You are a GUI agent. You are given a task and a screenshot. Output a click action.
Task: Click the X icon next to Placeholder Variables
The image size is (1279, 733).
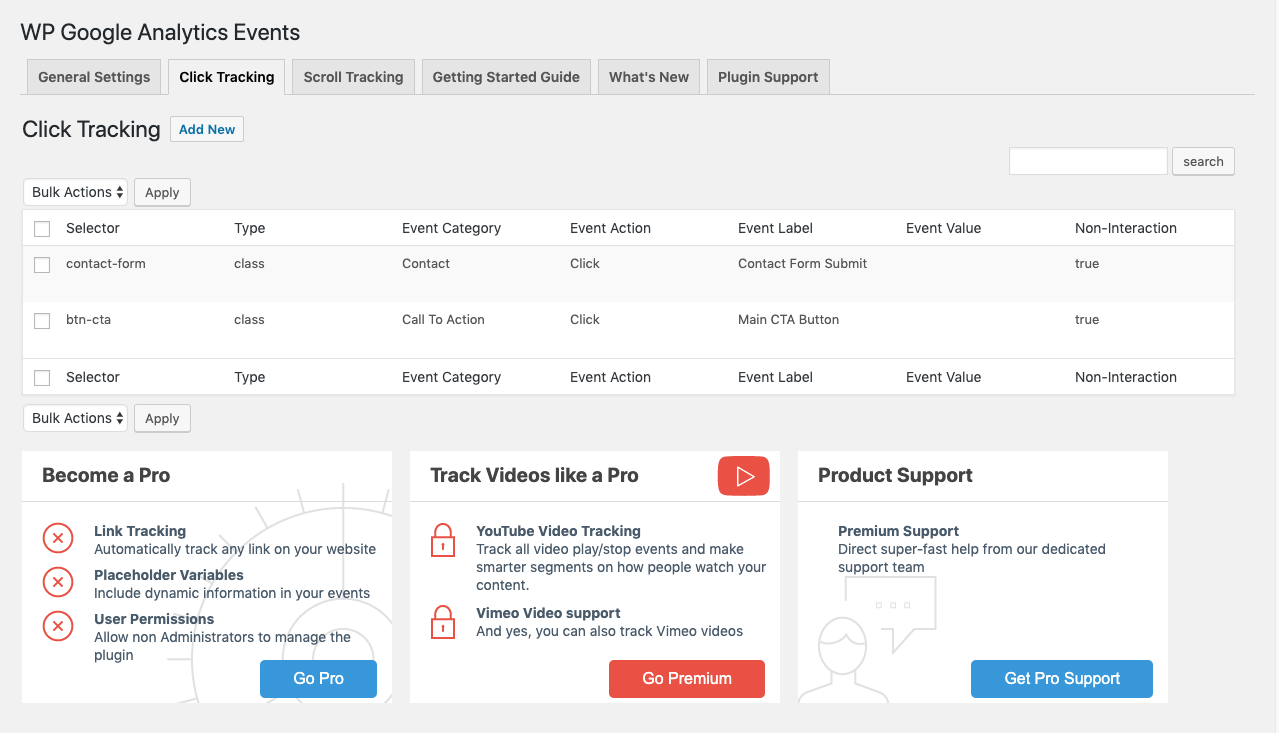[x=58, y=583]
